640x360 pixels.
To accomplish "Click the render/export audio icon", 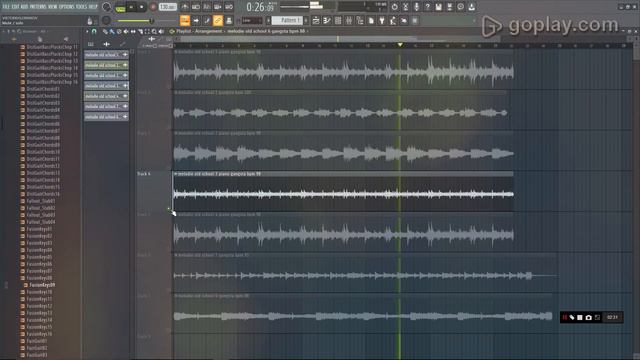I will click(x=449, y=7).
